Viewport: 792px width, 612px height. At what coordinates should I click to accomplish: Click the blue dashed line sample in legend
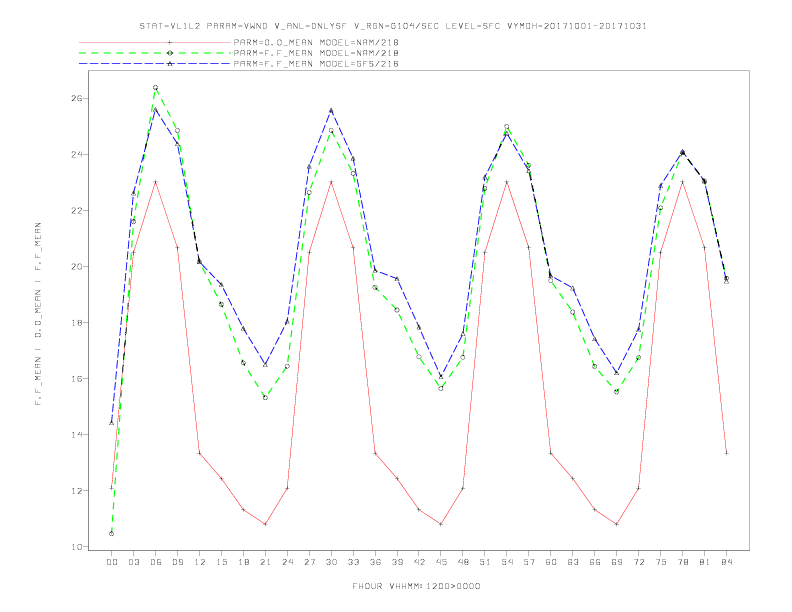point(155,64)
